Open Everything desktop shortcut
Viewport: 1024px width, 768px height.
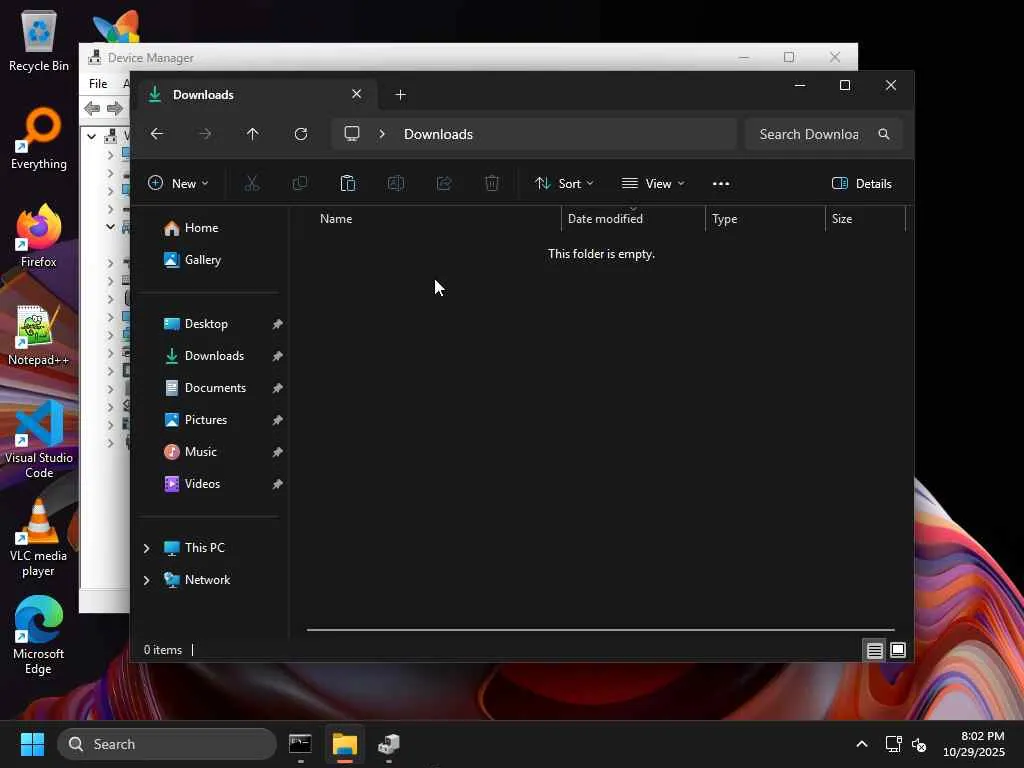click(39, 138)
